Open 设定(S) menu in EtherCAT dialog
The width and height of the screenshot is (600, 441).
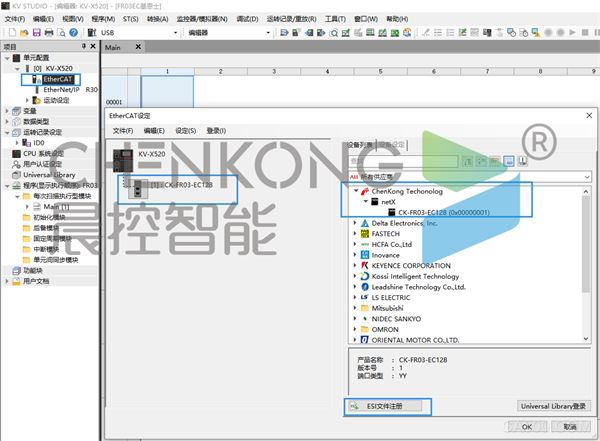(x=185, y=130)
